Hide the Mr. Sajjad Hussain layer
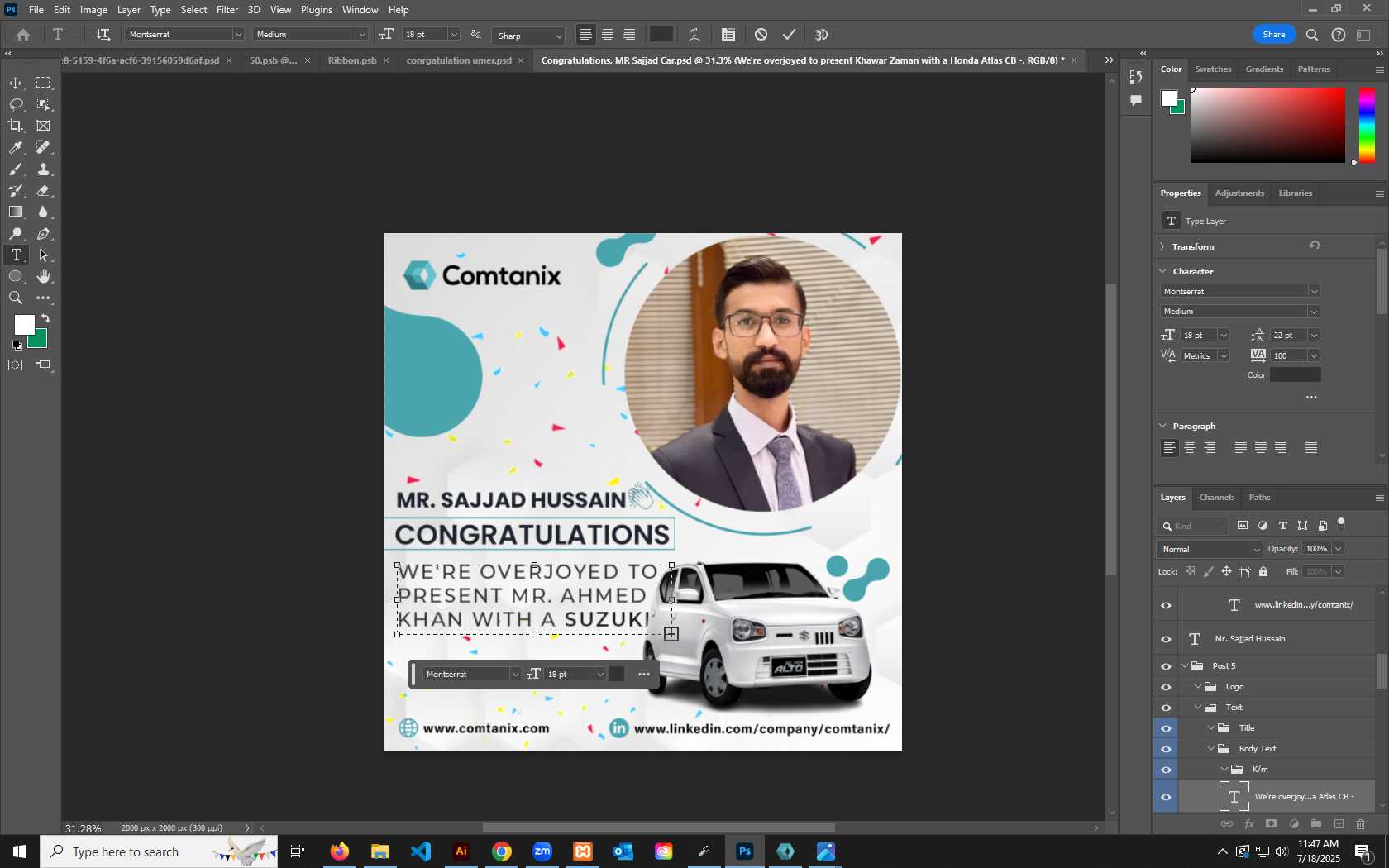The width and height of the screenshot is (1389, 868). 1166,639
